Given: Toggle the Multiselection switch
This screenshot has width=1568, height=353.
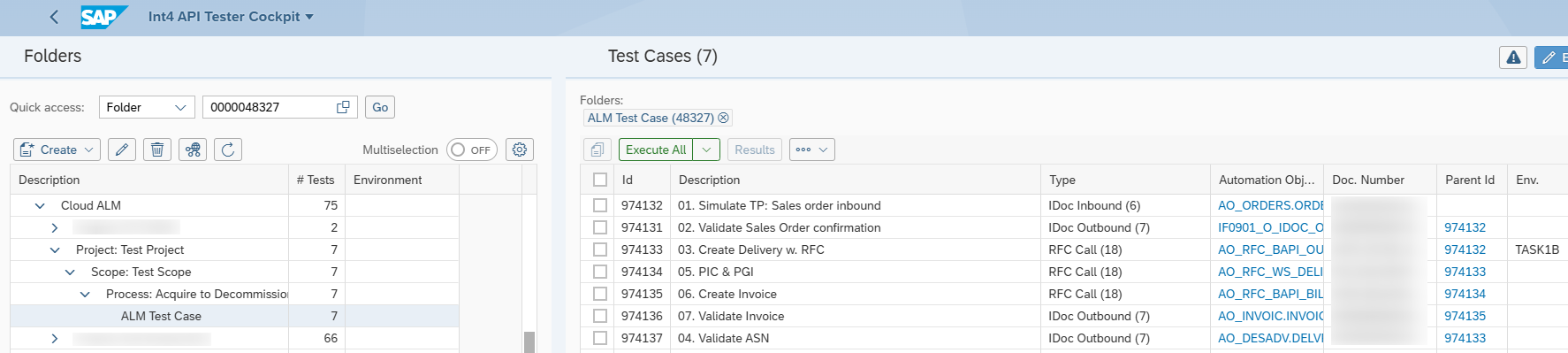Looking at the screenshot, I should [x=471, y=150].
